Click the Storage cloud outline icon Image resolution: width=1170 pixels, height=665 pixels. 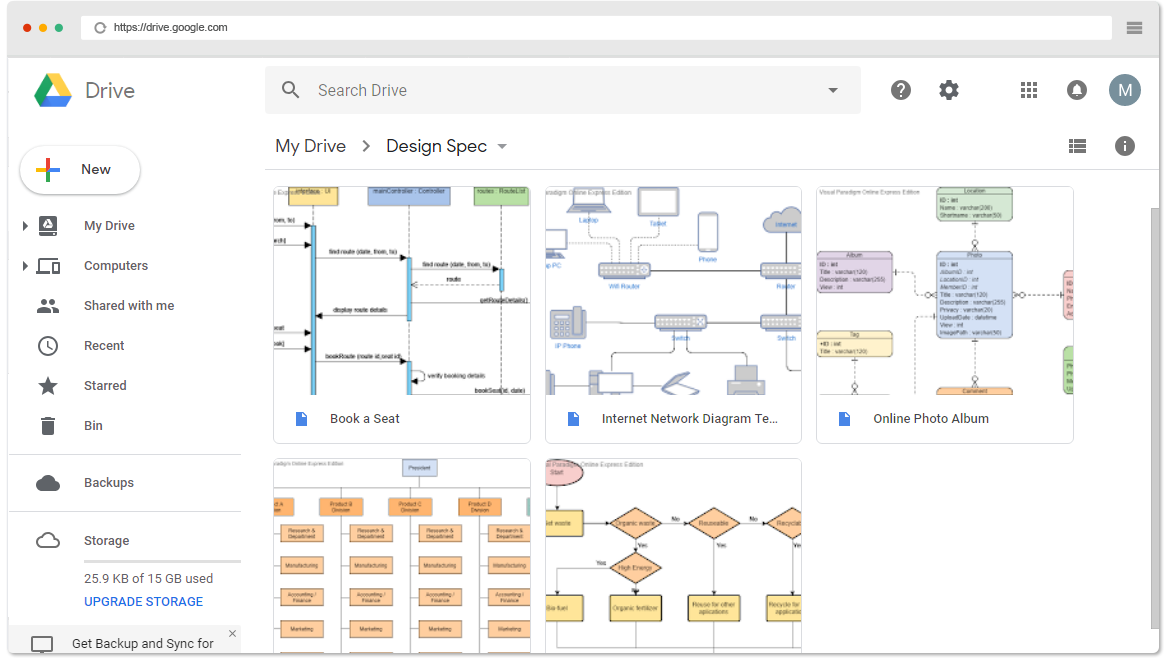click(48, 540)
